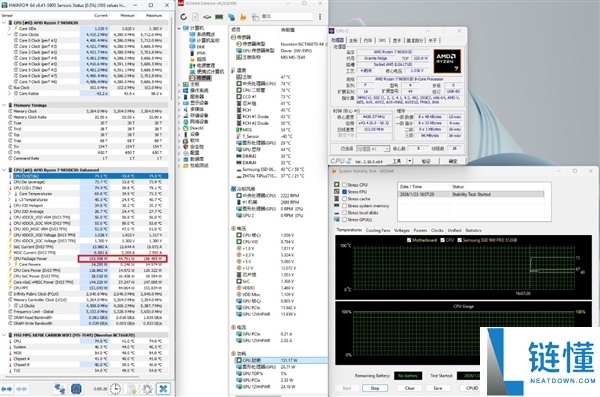The image size is (600, 397).
Task: Open SPD tab in CPU-Z
Action: point(382,40)
